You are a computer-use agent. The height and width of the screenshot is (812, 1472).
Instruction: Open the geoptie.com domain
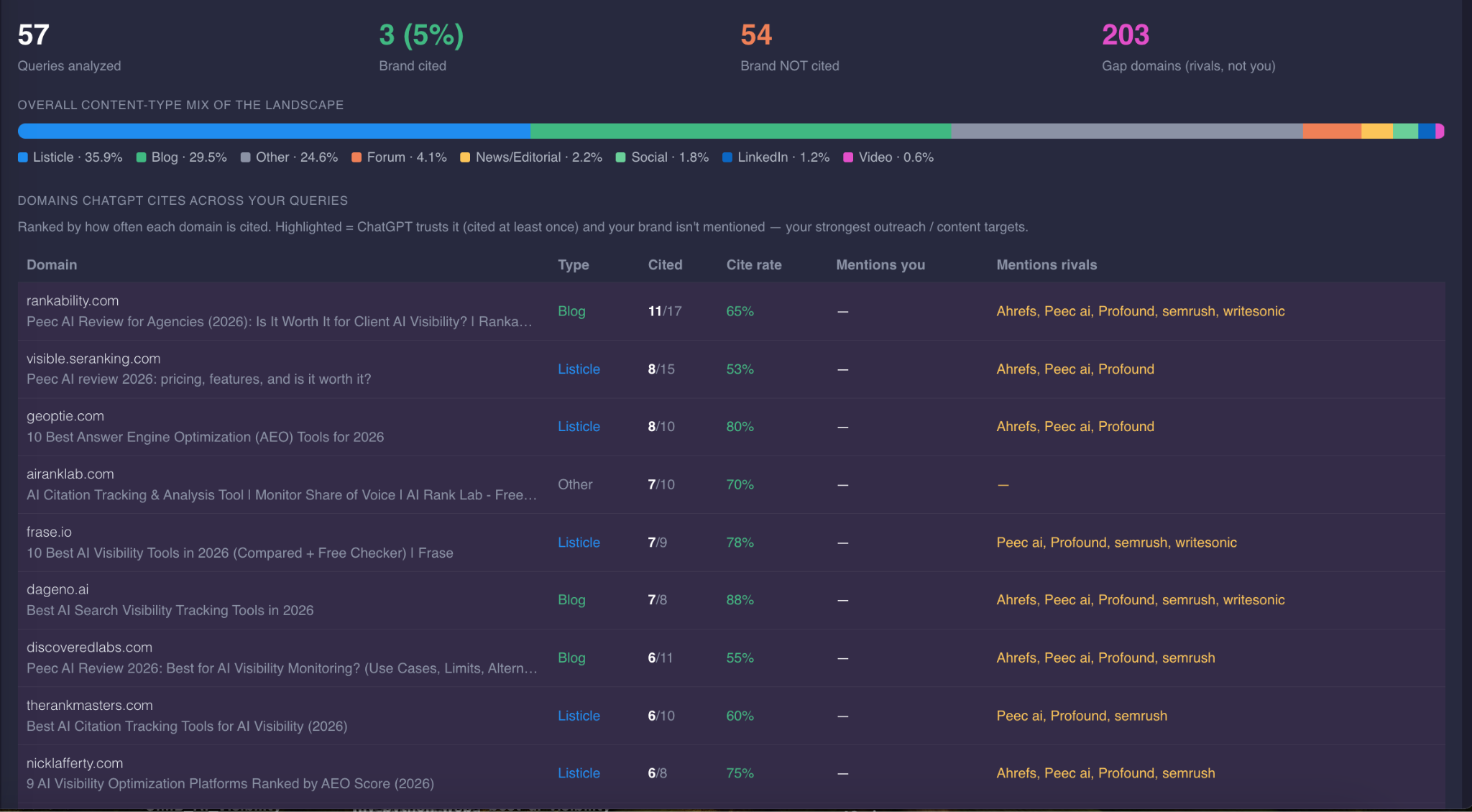click(65, 416)
